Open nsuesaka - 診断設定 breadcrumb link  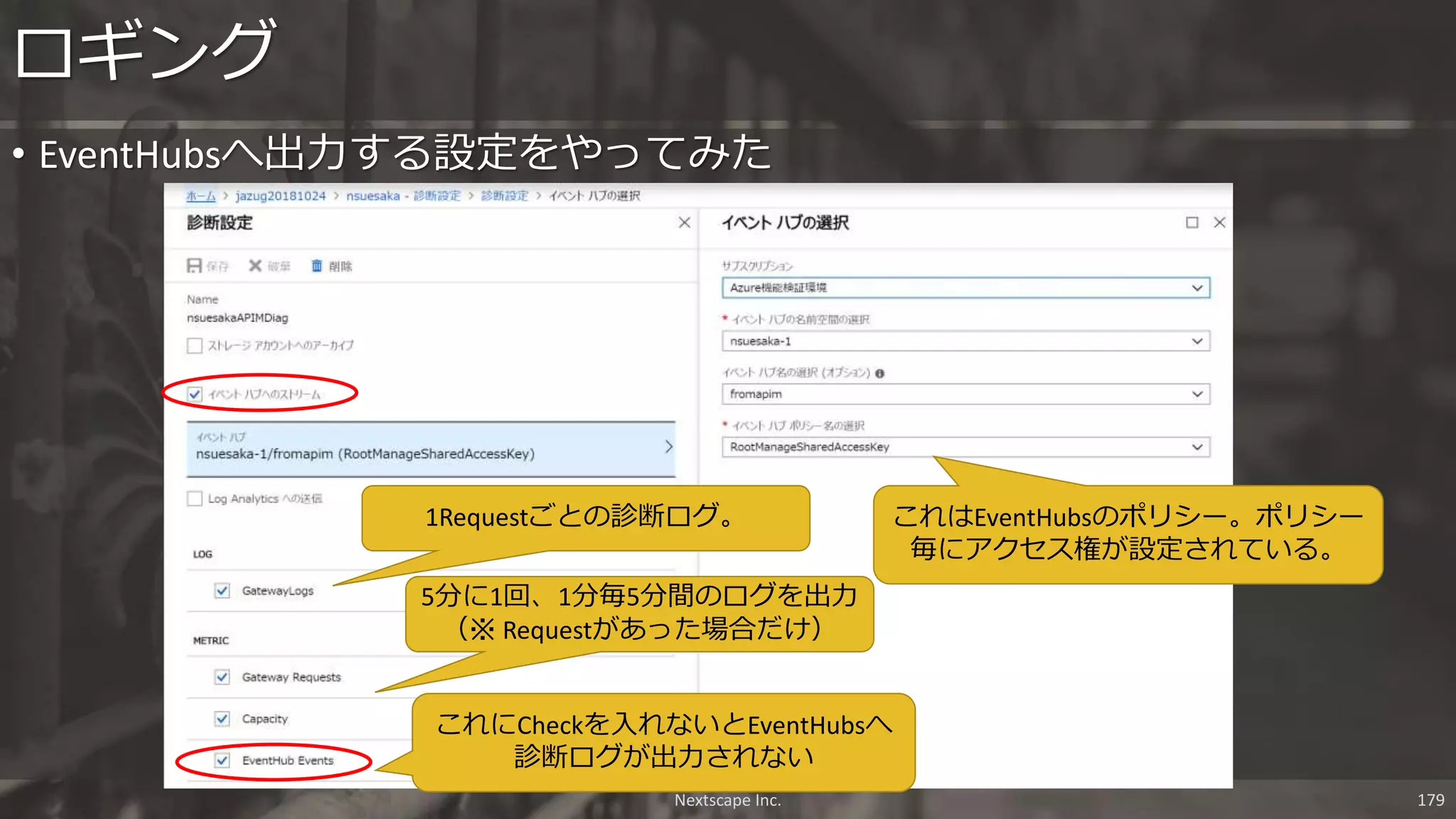pyautogui.click(x=403, y=196)
